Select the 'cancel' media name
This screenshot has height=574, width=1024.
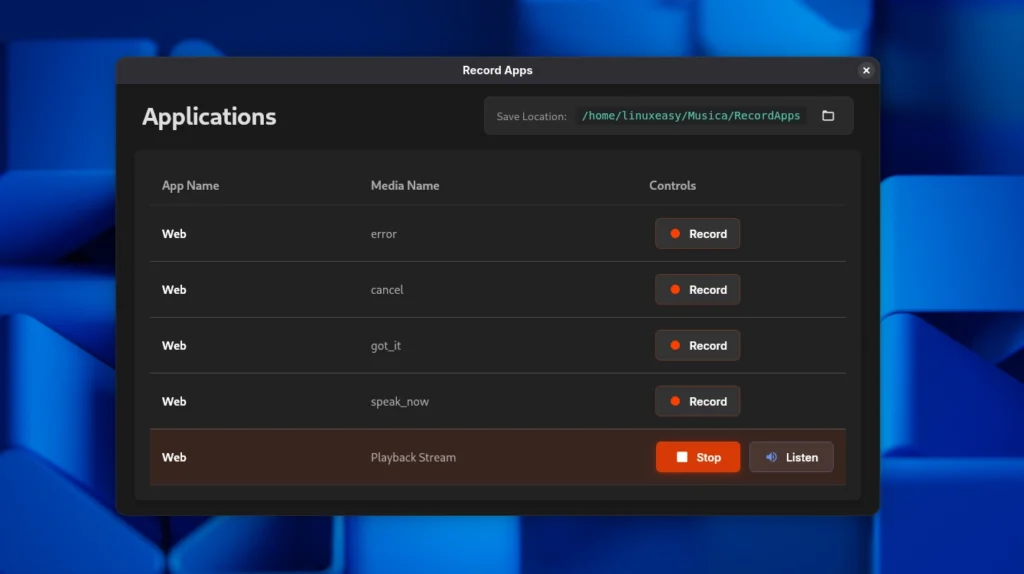tap(387, 289)
